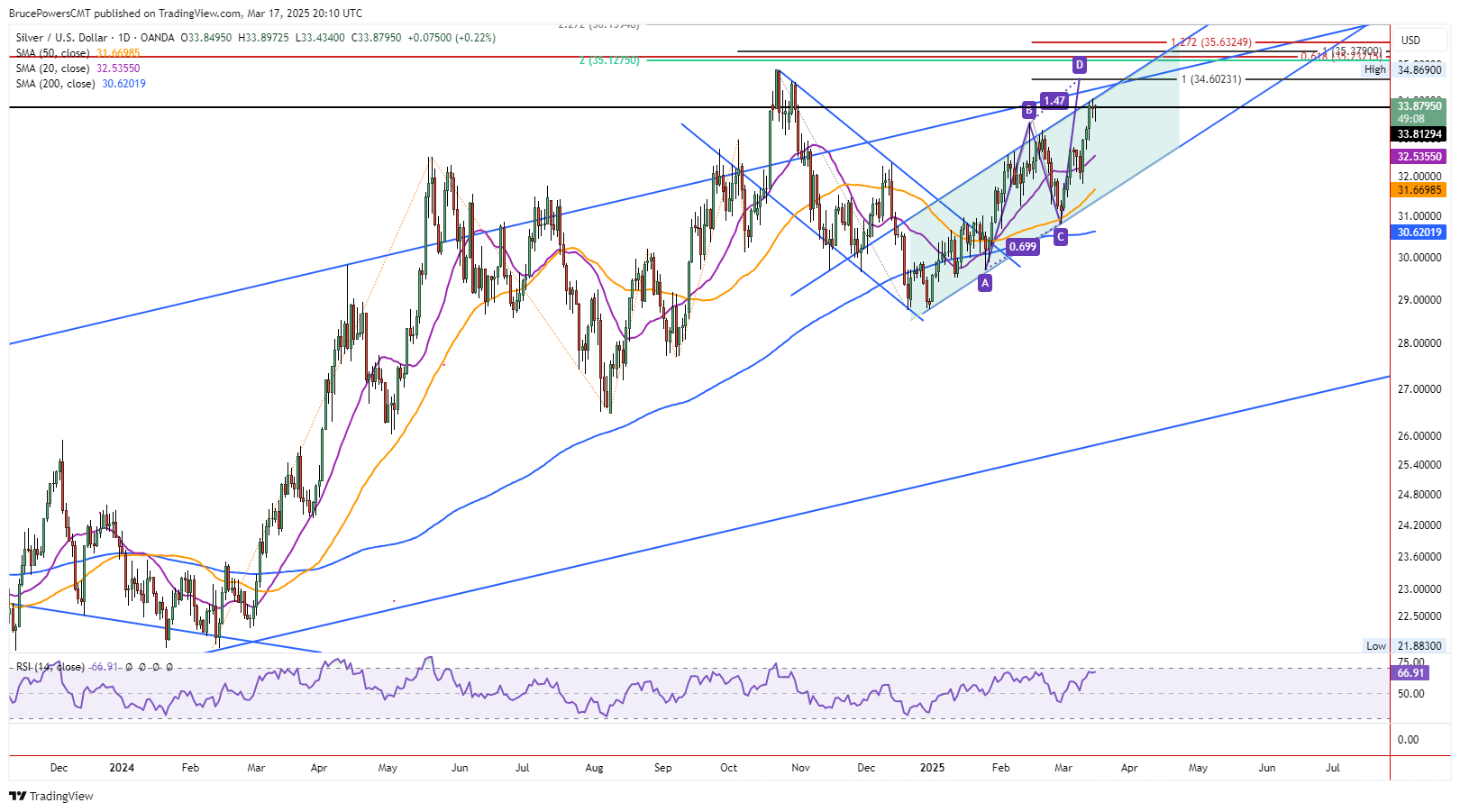Click the Sep label on time axis
This screenshot has width=1460, height=812.
(x=663, y=768)
